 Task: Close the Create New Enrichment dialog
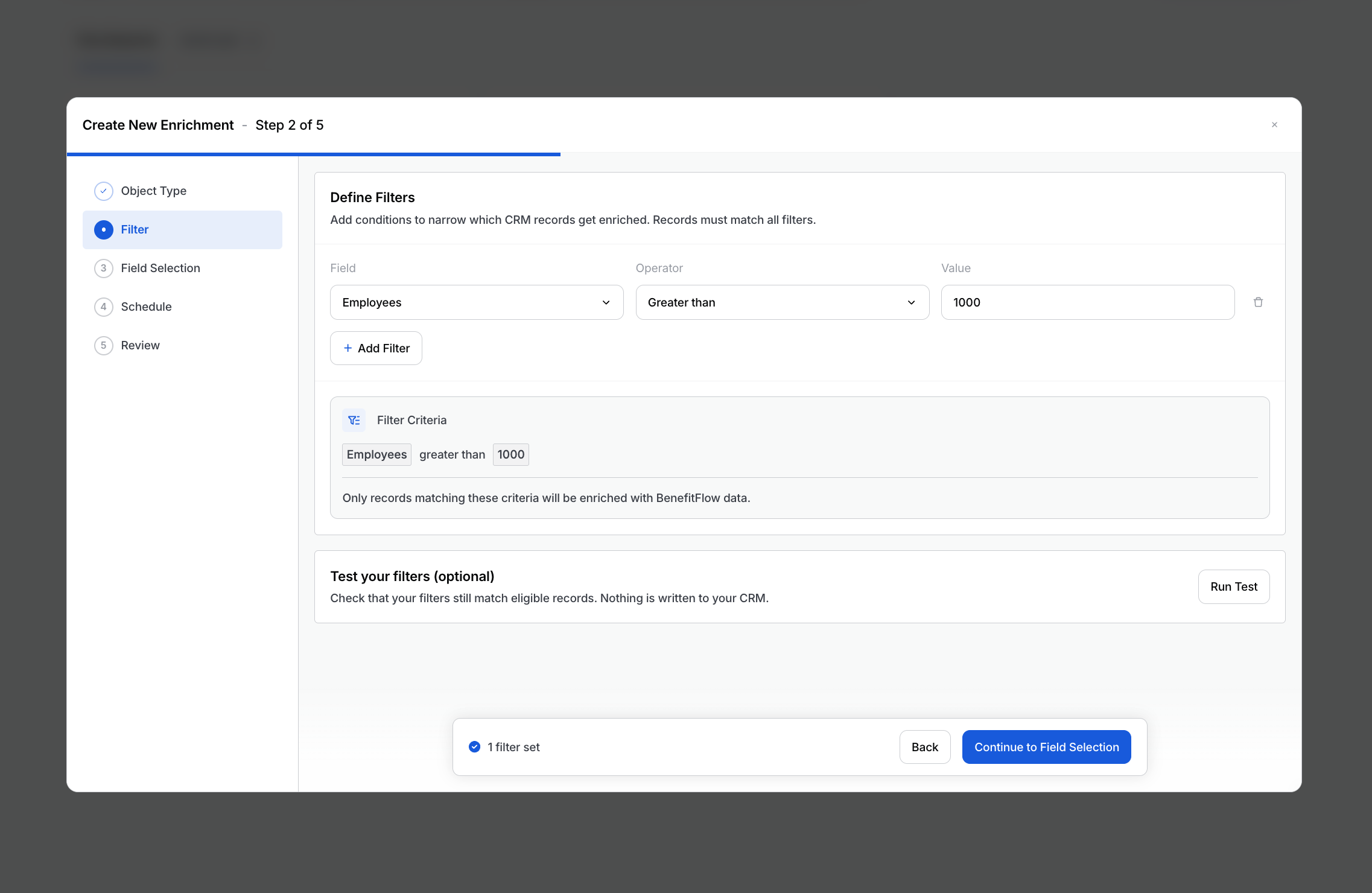tap(1274, 125)
